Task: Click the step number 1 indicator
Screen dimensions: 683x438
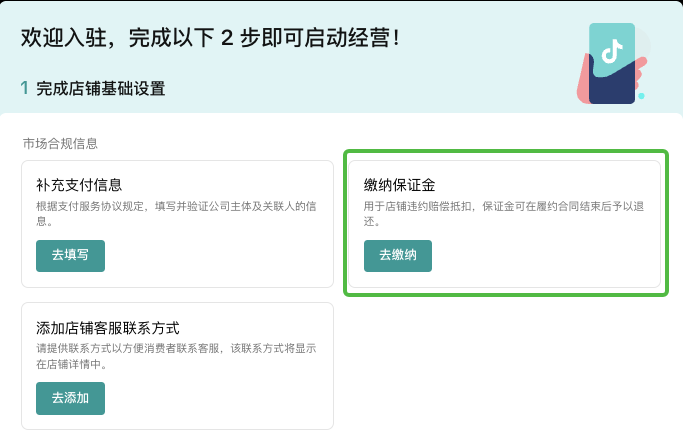Action: point(25,88)
